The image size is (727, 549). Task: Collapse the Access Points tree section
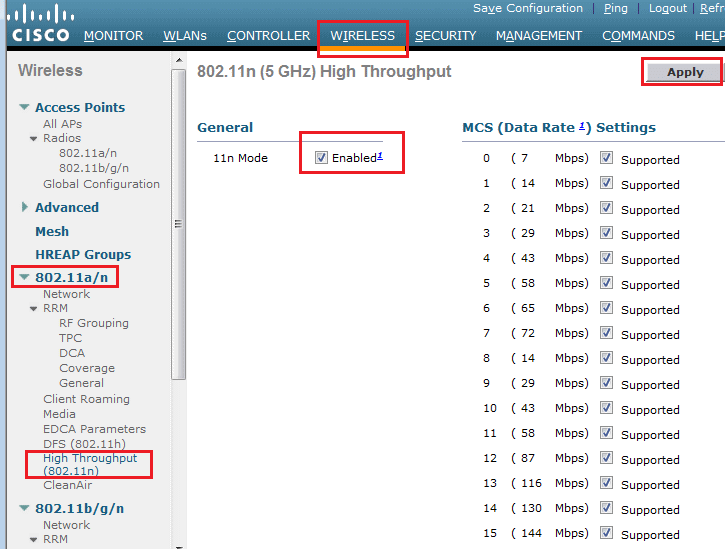(x=24, y=107)
